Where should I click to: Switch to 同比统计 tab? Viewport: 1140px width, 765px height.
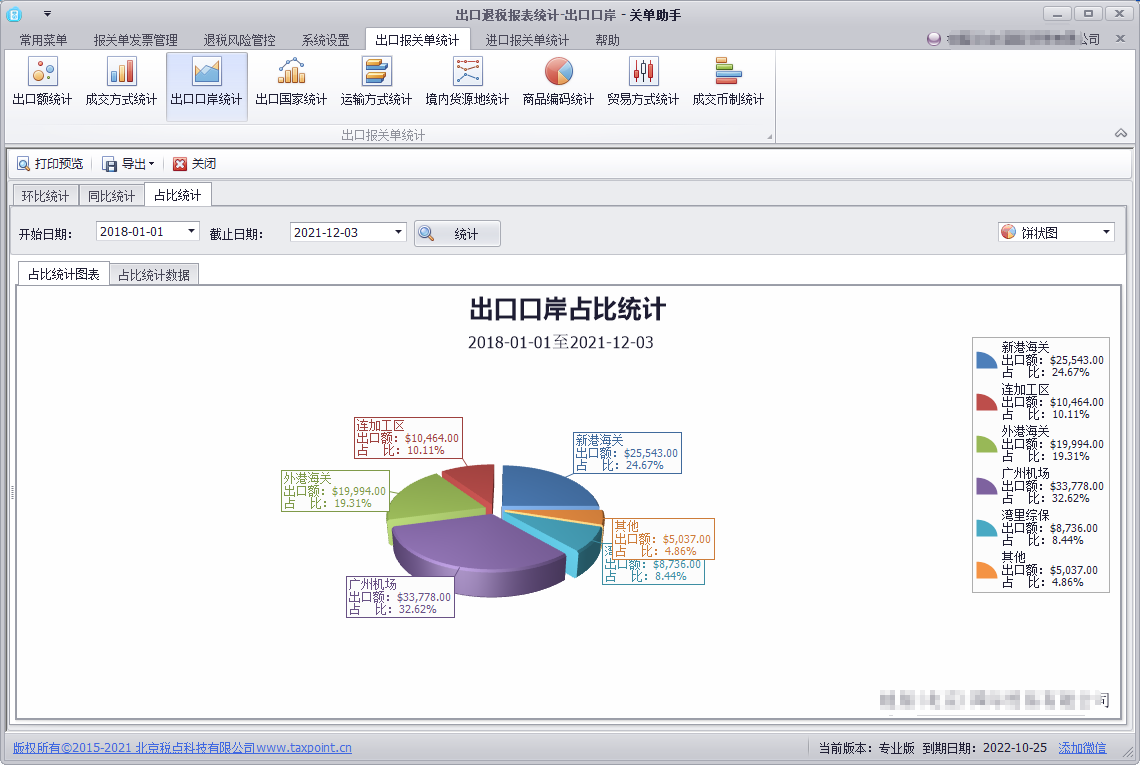[x=112, y=196]
